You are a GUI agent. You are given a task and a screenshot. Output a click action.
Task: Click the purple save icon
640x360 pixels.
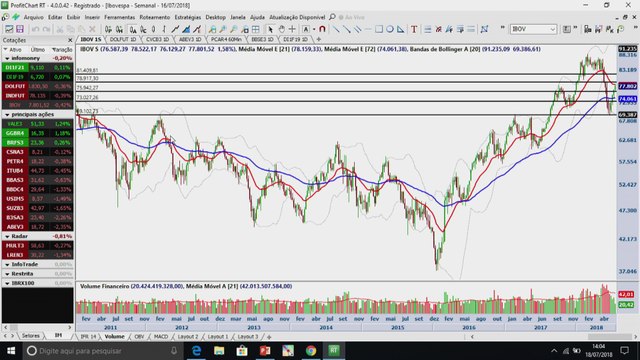(20, 29)
